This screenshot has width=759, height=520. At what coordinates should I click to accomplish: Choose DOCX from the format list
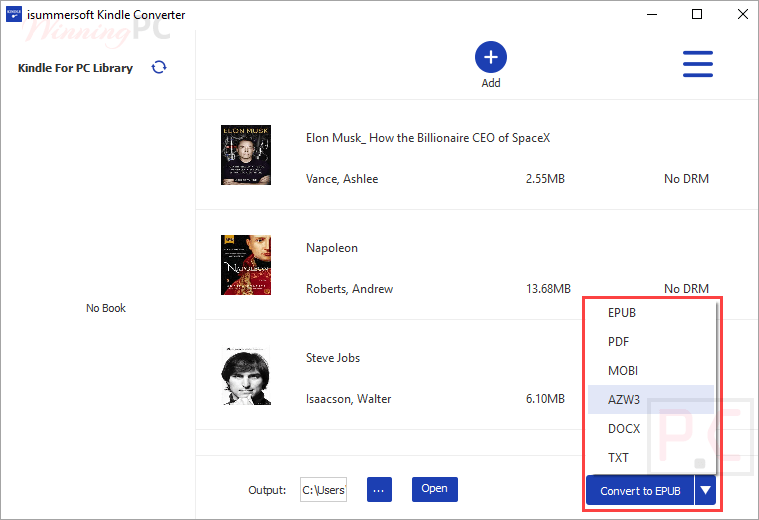pos(651,428)
